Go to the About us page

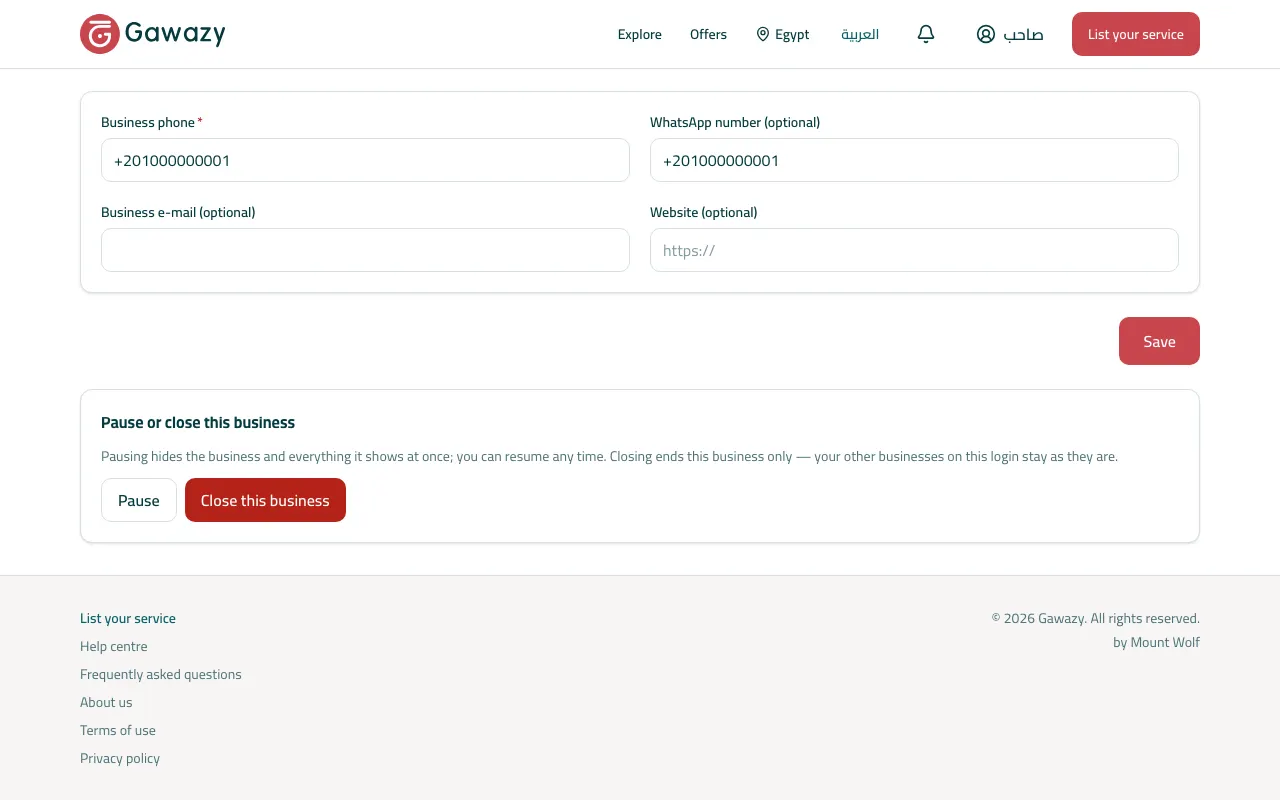click(106, 702)
